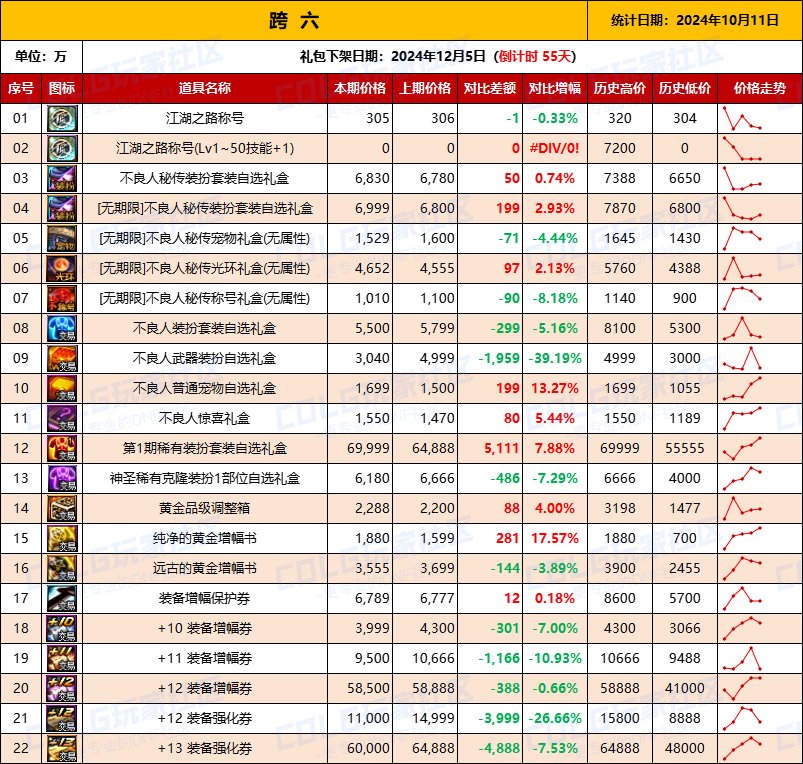Click the price trend sparkline for row 12
The width and height of the screenshot is (803, 764).
(743, 448)
